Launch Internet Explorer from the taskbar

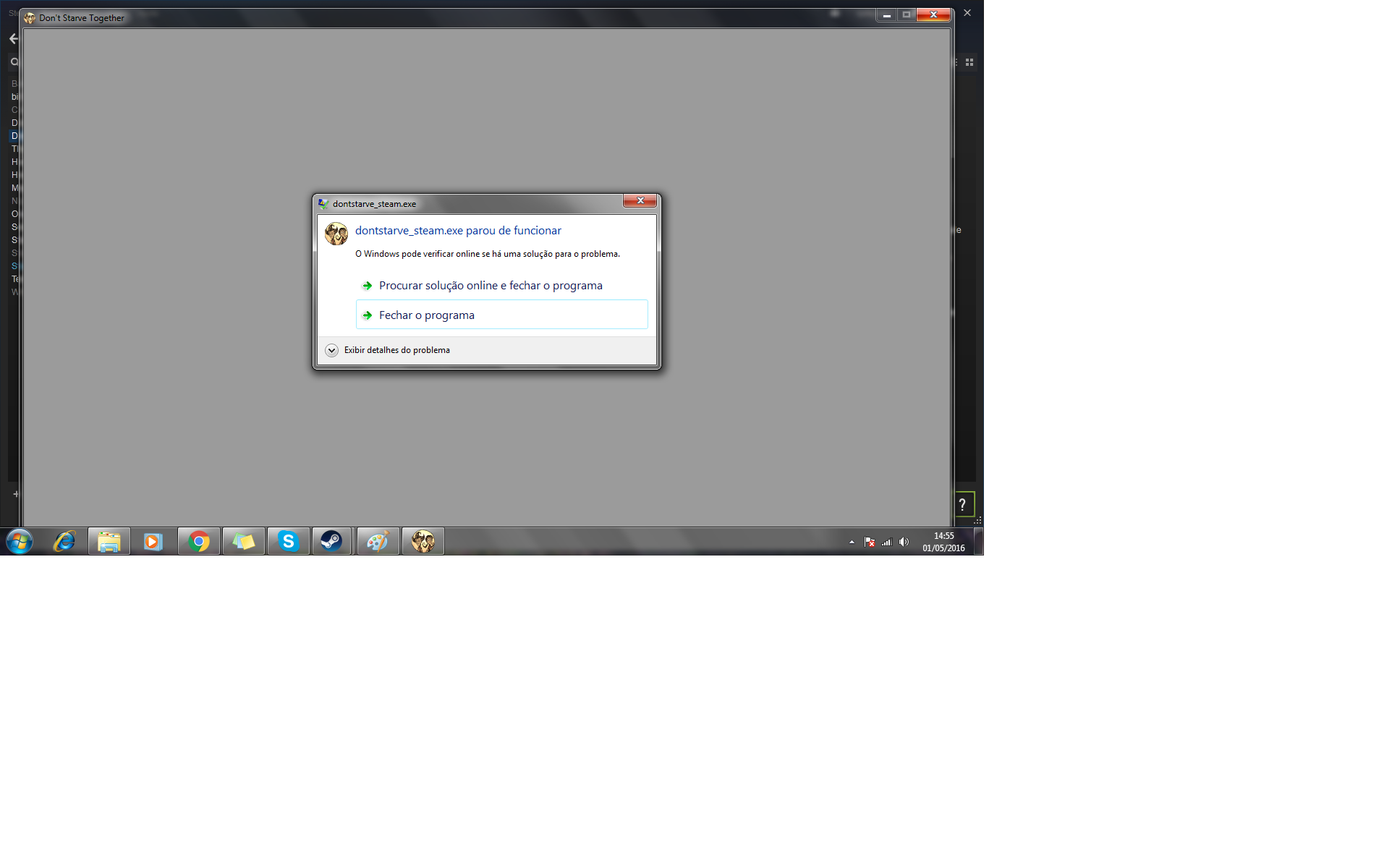(64, 541)
